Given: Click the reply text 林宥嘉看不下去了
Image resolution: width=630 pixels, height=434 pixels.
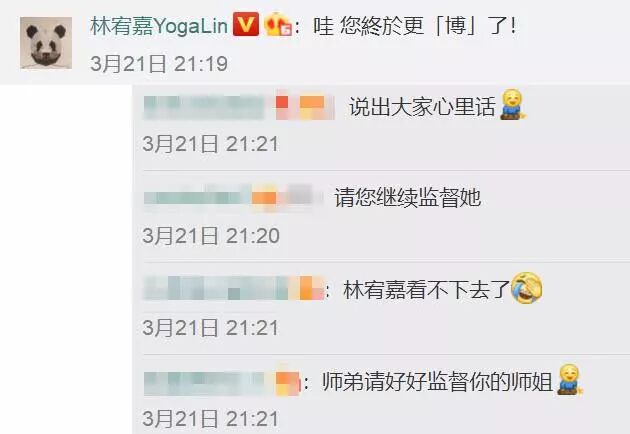Looking at the screenshot, I should click(x=427, y=290).
